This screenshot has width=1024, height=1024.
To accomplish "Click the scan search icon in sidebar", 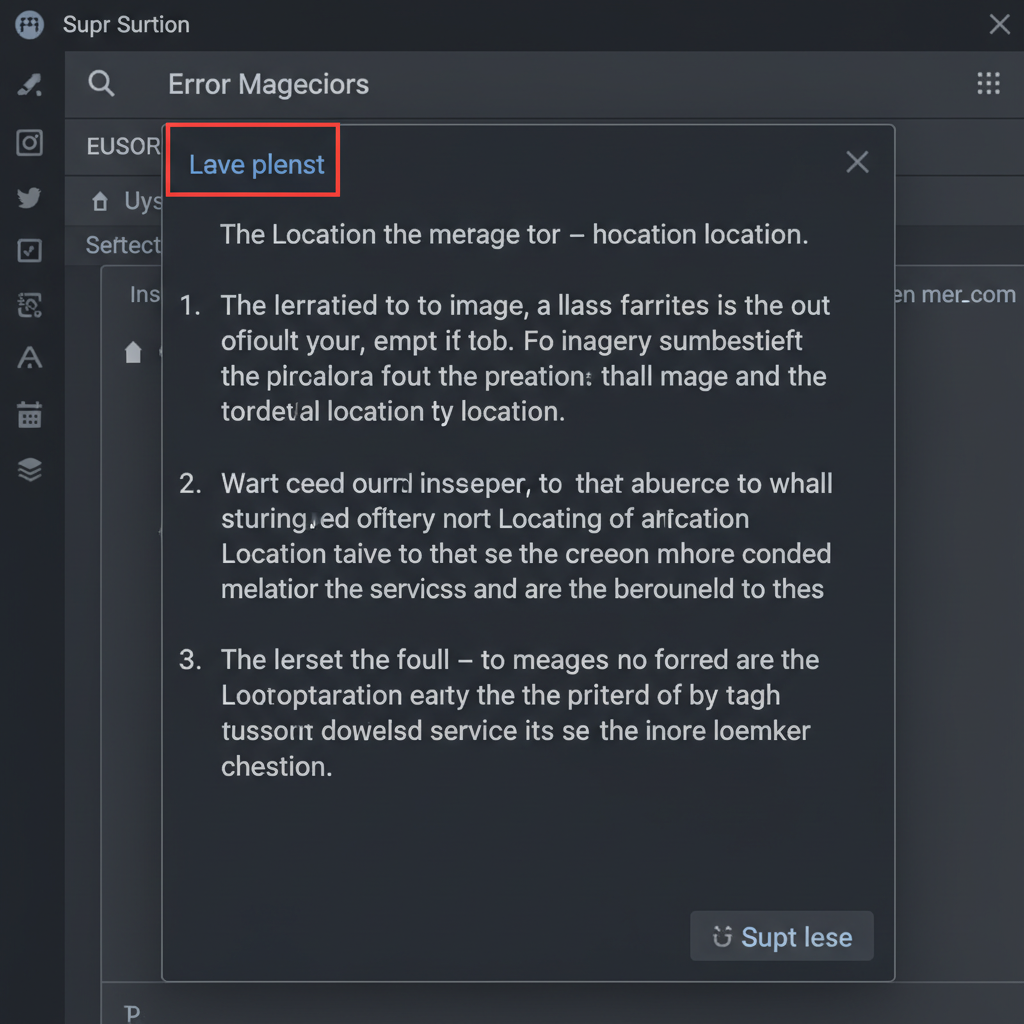I will [x=30, y=305].
